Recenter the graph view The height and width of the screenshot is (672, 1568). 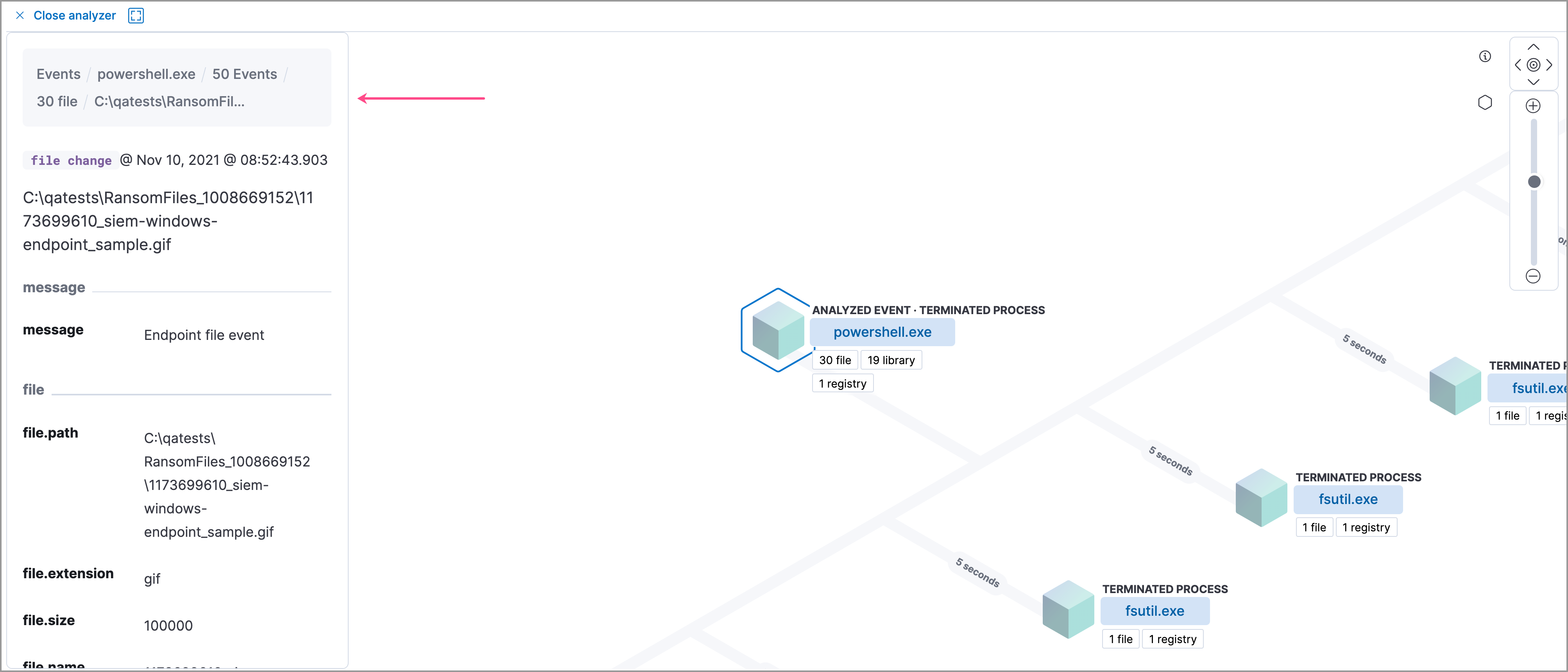point(1533,65)
